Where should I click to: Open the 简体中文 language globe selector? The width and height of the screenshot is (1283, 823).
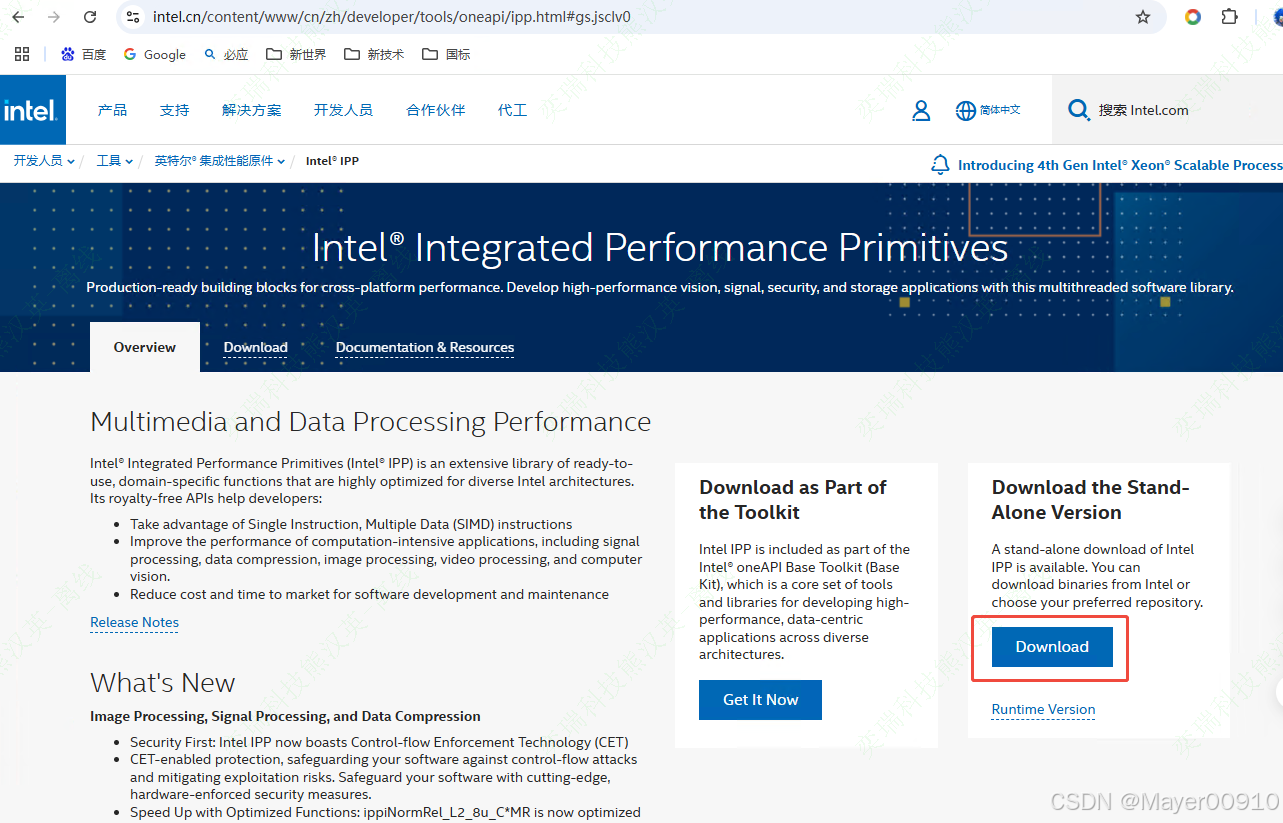(988, 110)
